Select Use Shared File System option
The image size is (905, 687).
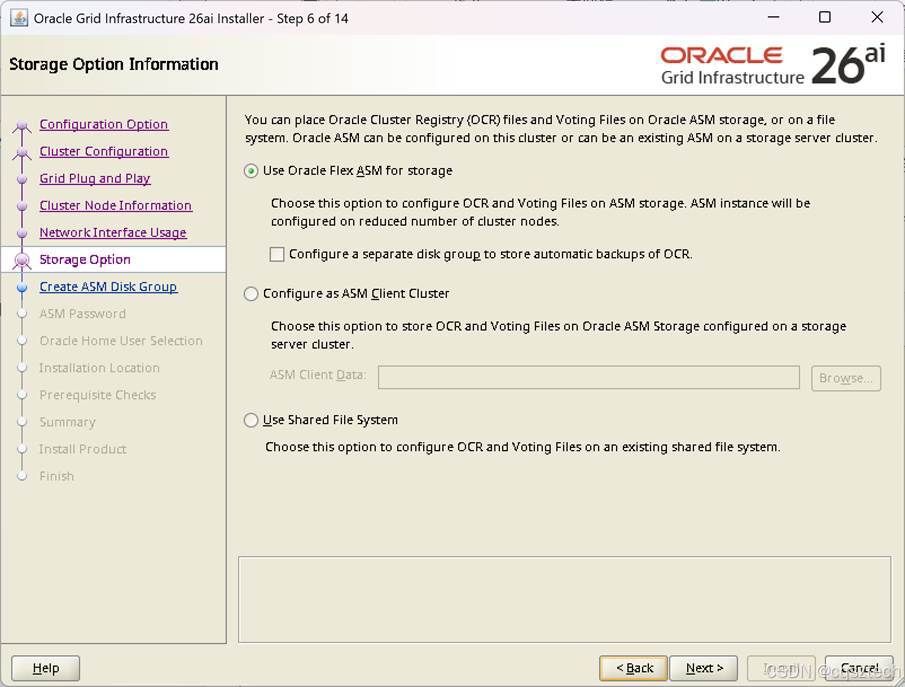[x=250, y=420]
